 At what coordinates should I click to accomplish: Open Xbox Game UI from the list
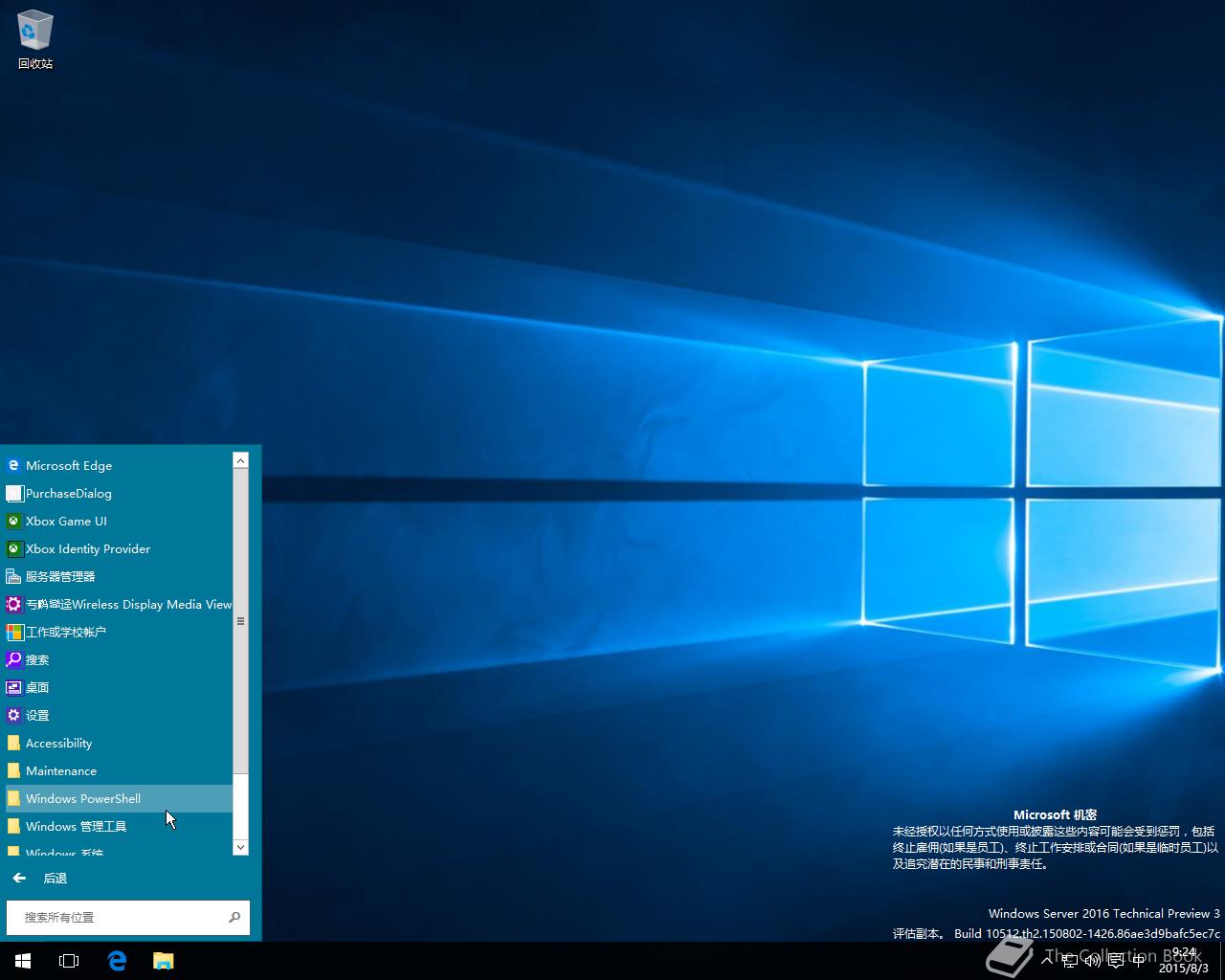tap(117, 521)
